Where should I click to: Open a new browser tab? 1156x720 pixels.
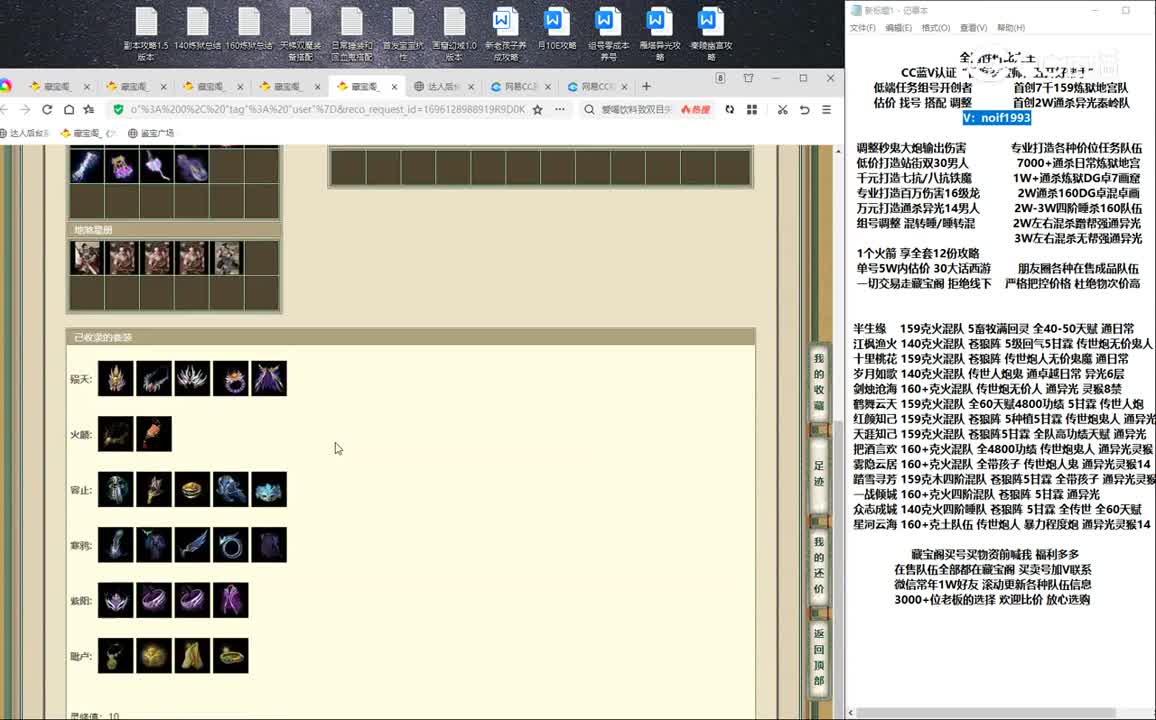[x=647, y=86]
